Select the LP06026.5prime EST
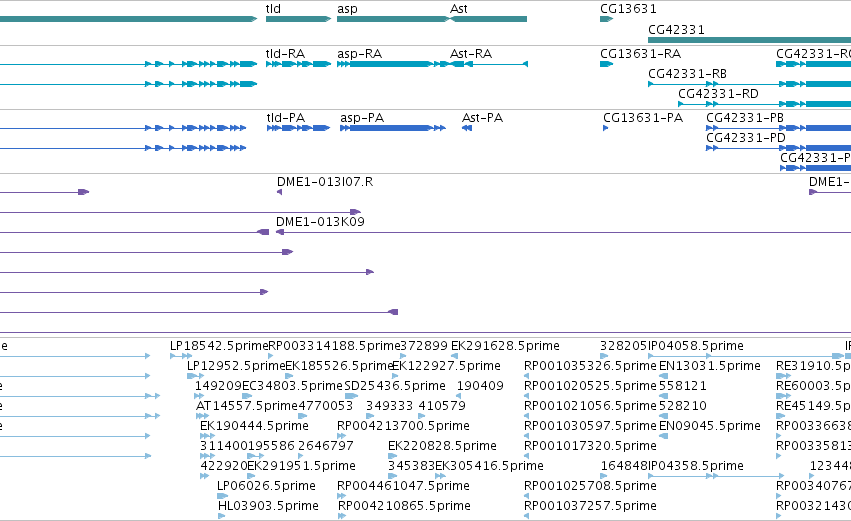This screenshot has height=521, width=851. point(223,496)
